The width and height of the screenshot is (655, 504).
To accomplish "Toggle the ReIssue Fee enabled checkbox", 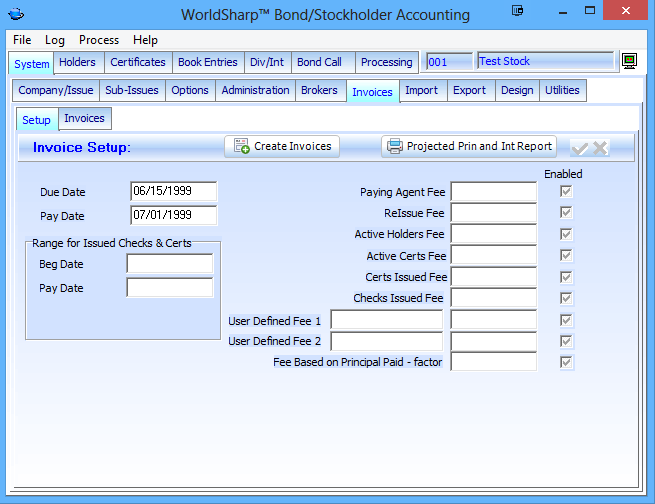I will [567, 213].
